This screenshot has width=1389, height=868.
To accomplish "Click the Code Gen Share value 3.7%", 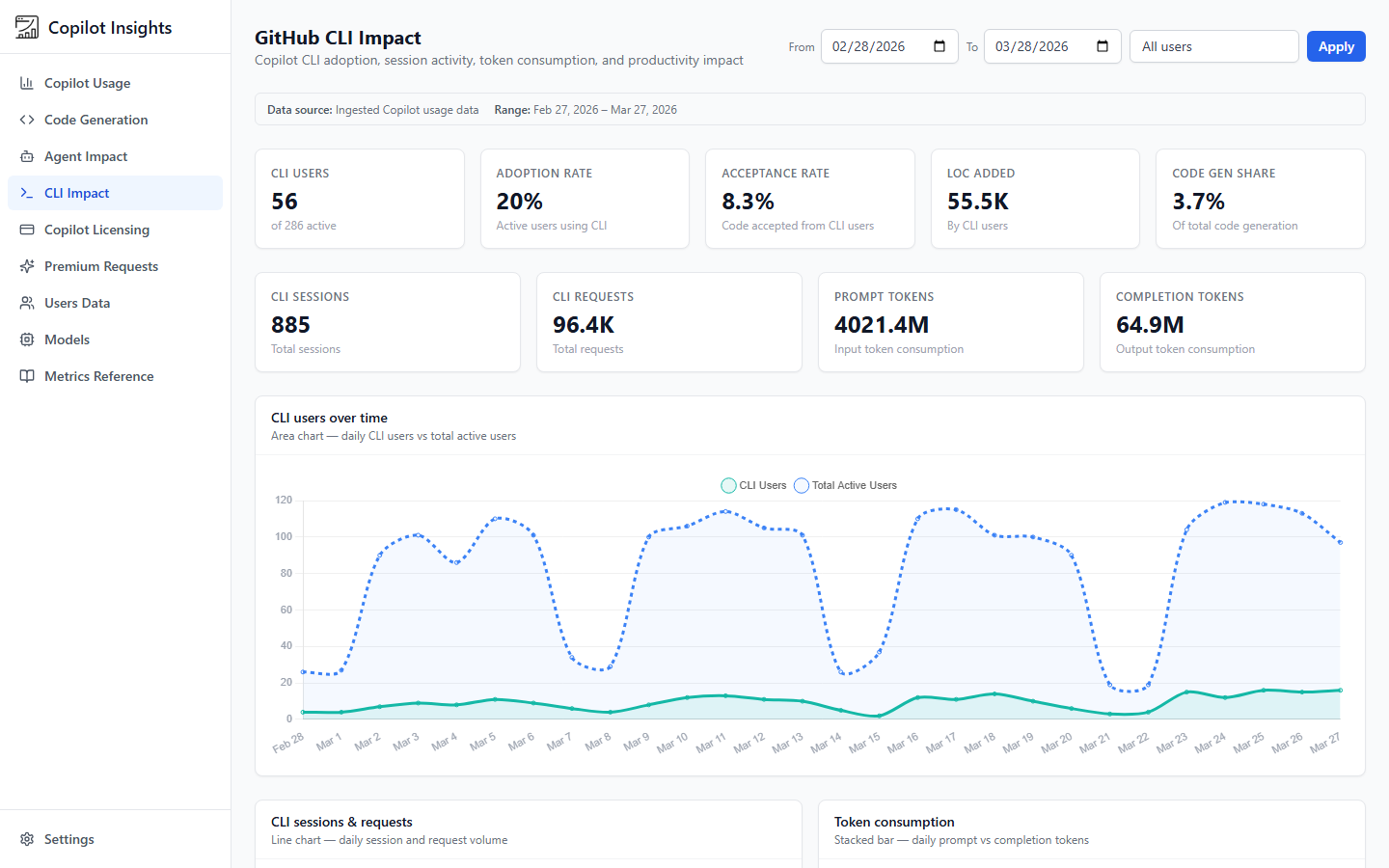I will tap(1199, 202).
